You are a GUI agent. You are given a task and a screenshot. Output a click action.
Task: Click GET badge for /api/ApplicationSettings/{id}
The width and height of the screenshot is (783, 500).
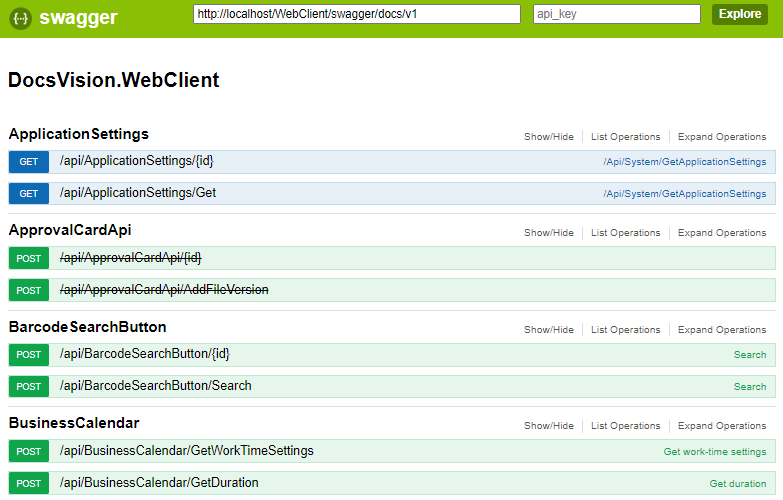click(29, 162)
